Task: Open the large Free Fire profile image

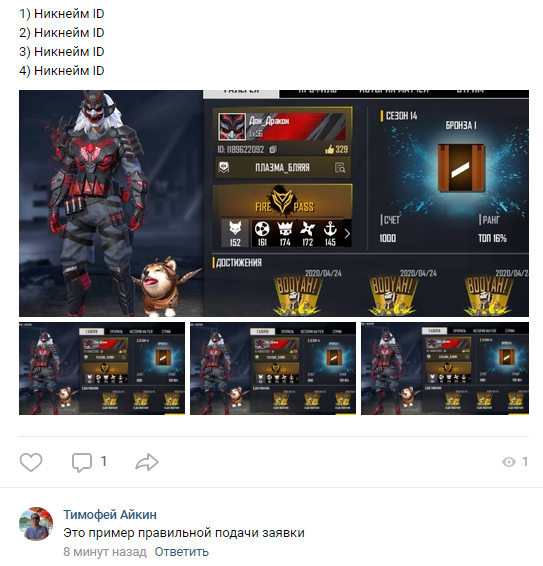Action: tap(274, 203)
